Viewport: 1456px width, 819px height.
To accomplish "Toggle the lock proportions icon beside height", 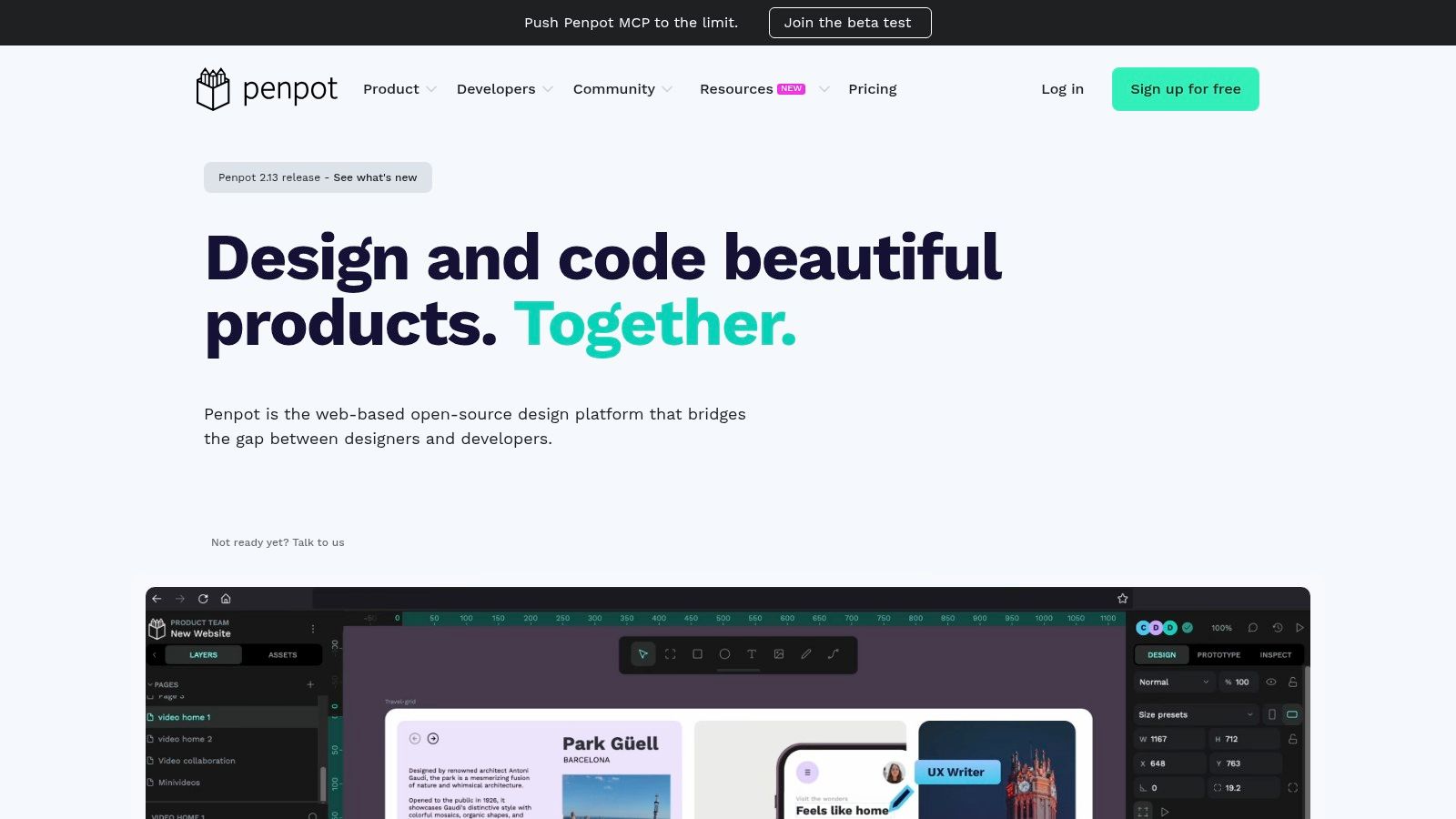I will [1292, 739].
